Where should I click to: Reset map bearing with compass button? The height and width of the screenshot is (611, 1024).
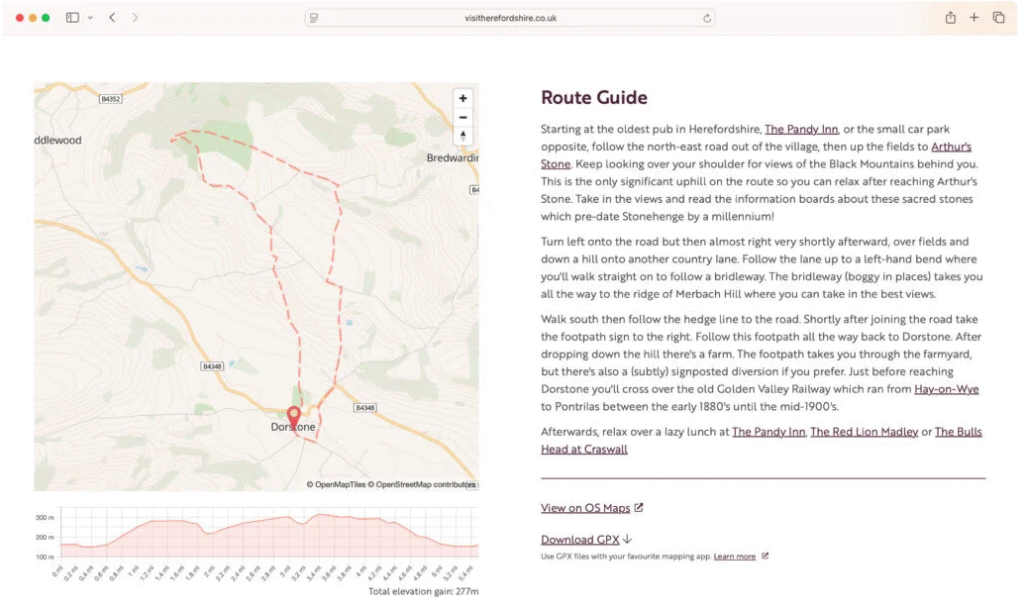pyautogui.click(x=462, y=136)
